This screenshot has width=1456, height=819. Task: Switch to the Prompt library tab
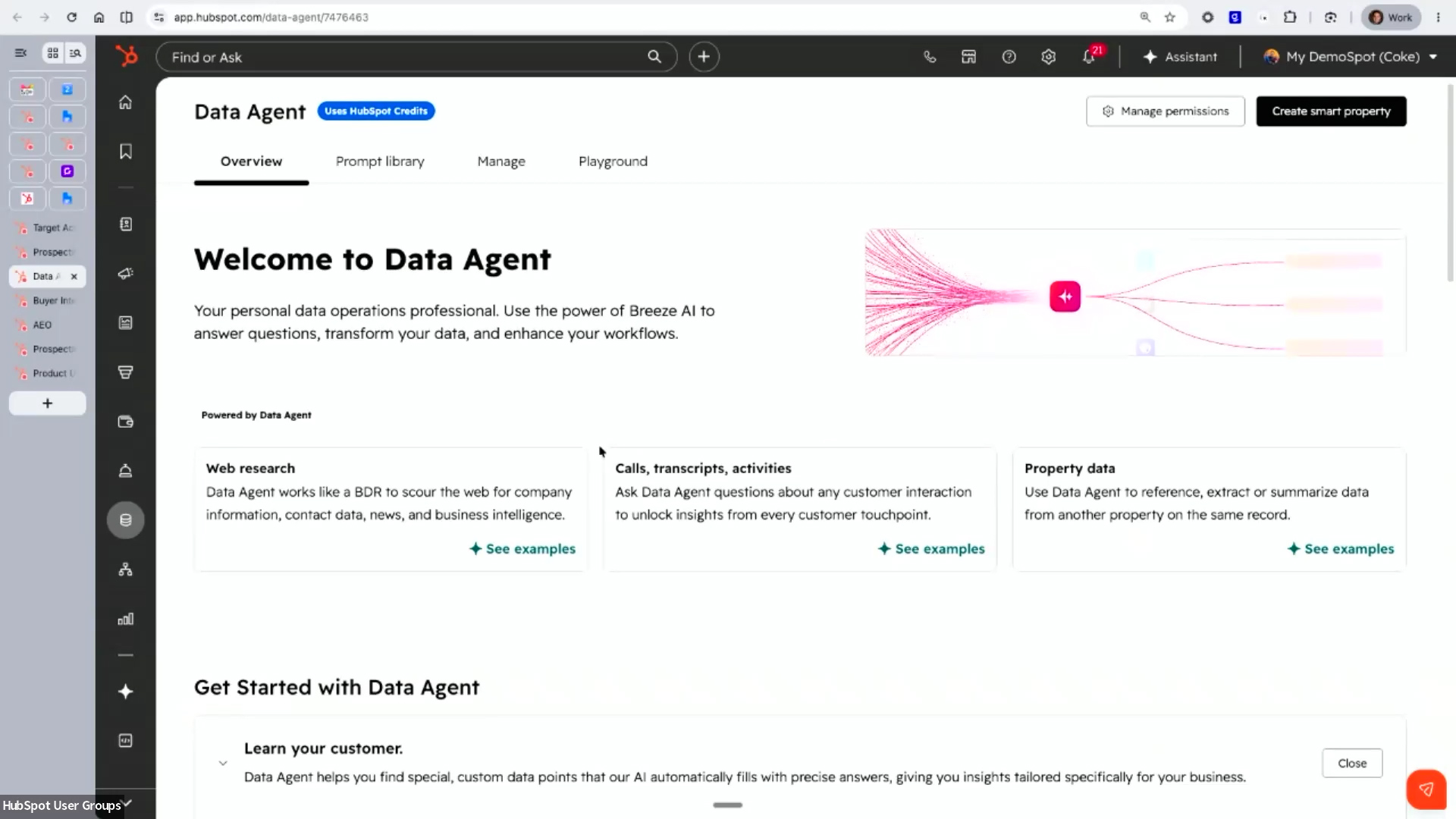pos(380,162)
